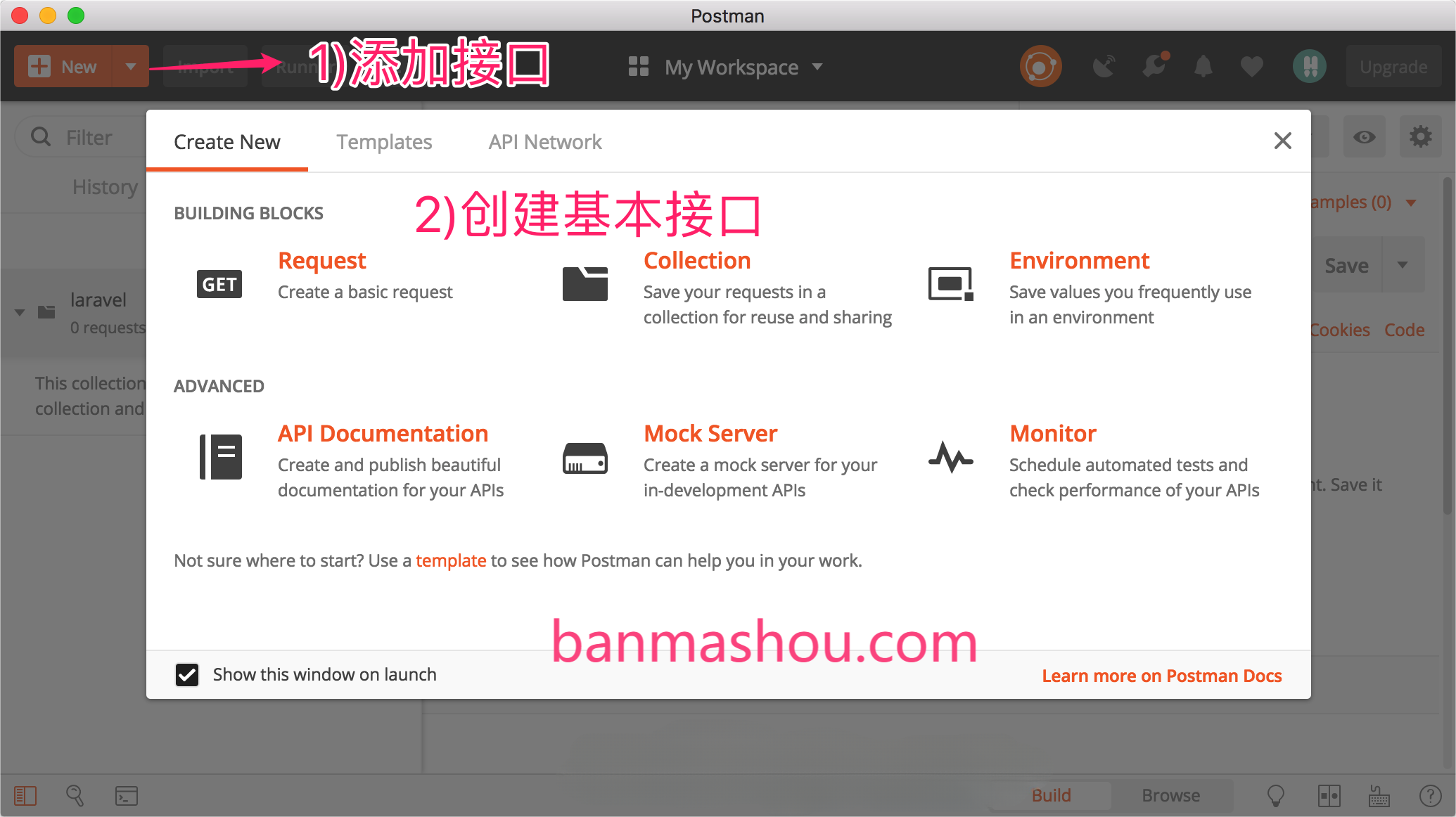Open the Postman console icon
1456x817 pixels.
[x=127, y=796]
